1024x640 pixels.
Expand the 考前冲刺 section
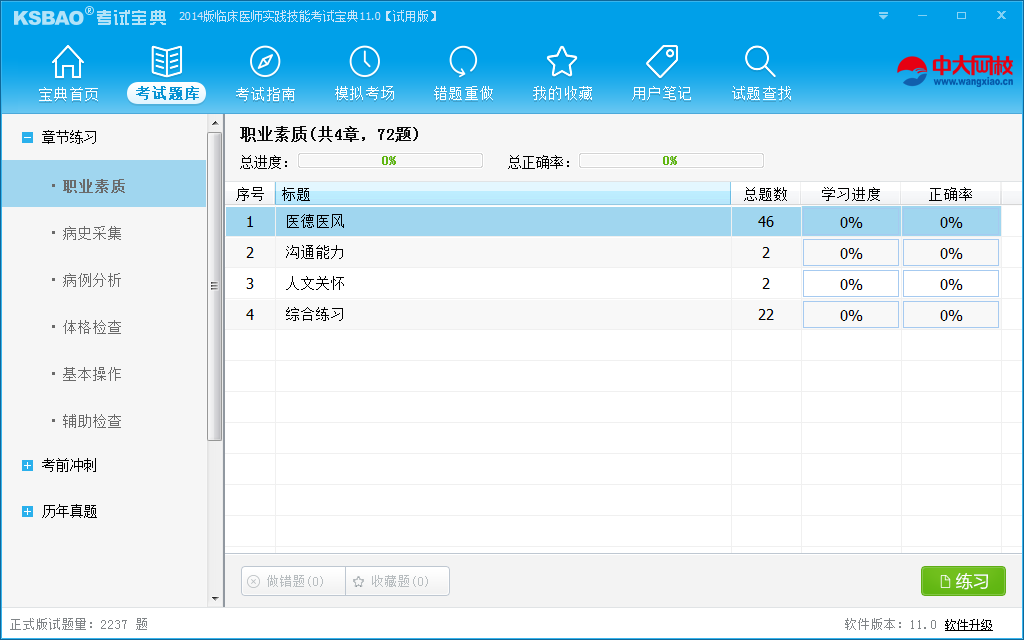pyautogui.click(x=27, y=464)
